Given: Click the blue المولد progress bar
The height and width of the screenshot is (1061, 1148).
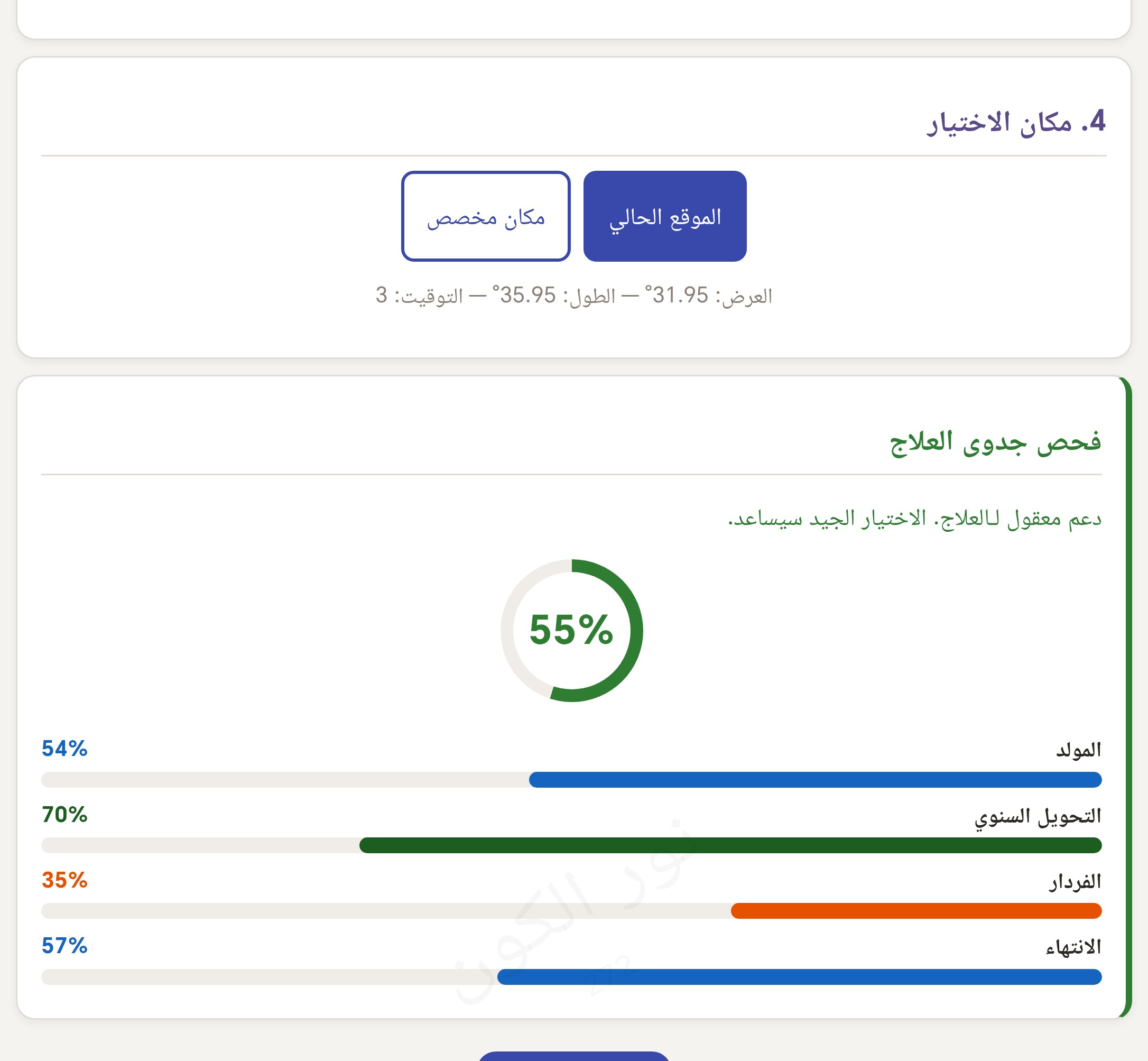Looking at the screenshot, I should [815, 780].
